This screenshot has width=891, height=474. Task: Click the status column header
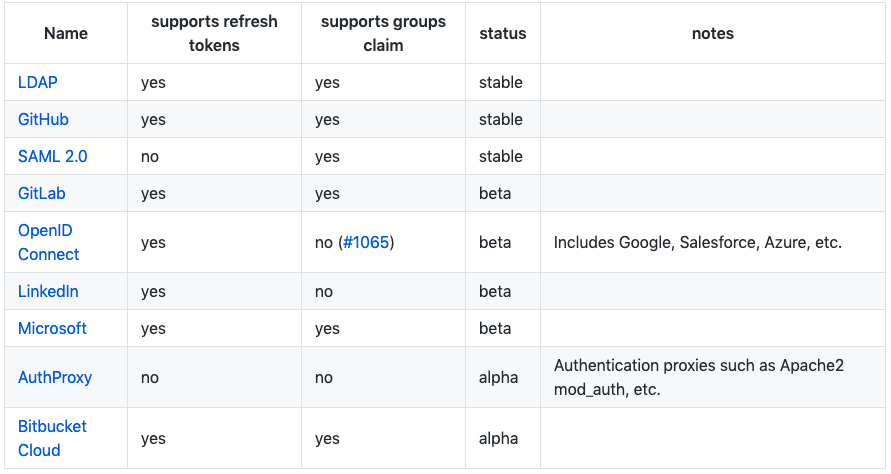(503, 33)
